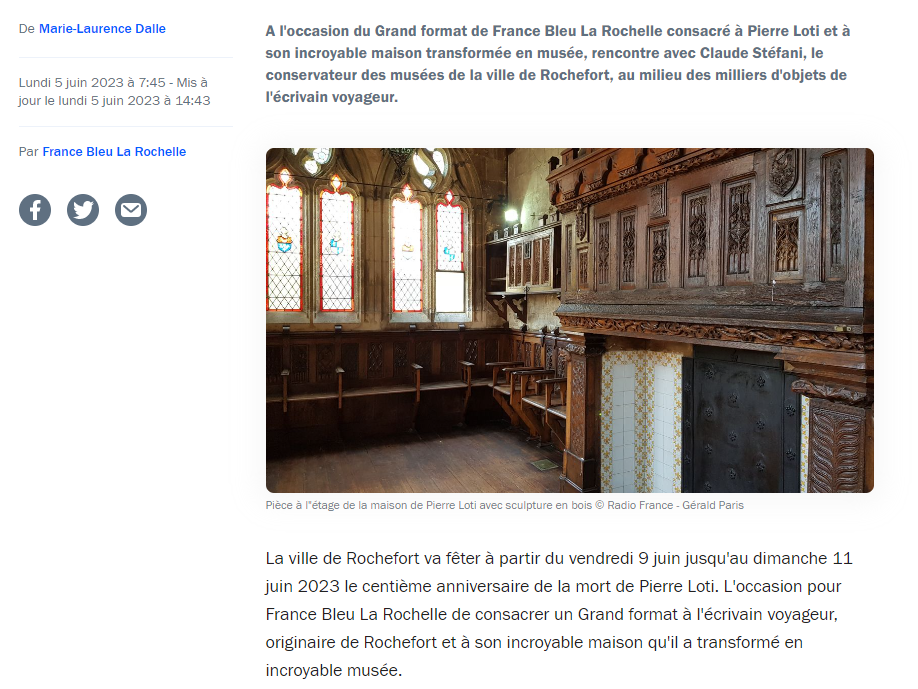Click the stained-glass windows in the photo

pos(366,246)
